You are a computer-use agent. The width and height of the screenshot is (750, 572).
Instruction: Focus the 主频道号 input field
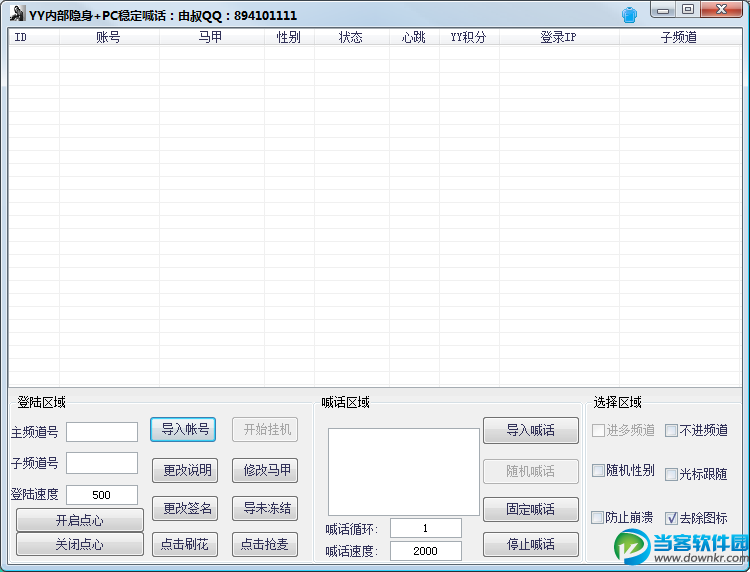pyautogui.click(x=102, y=432)
